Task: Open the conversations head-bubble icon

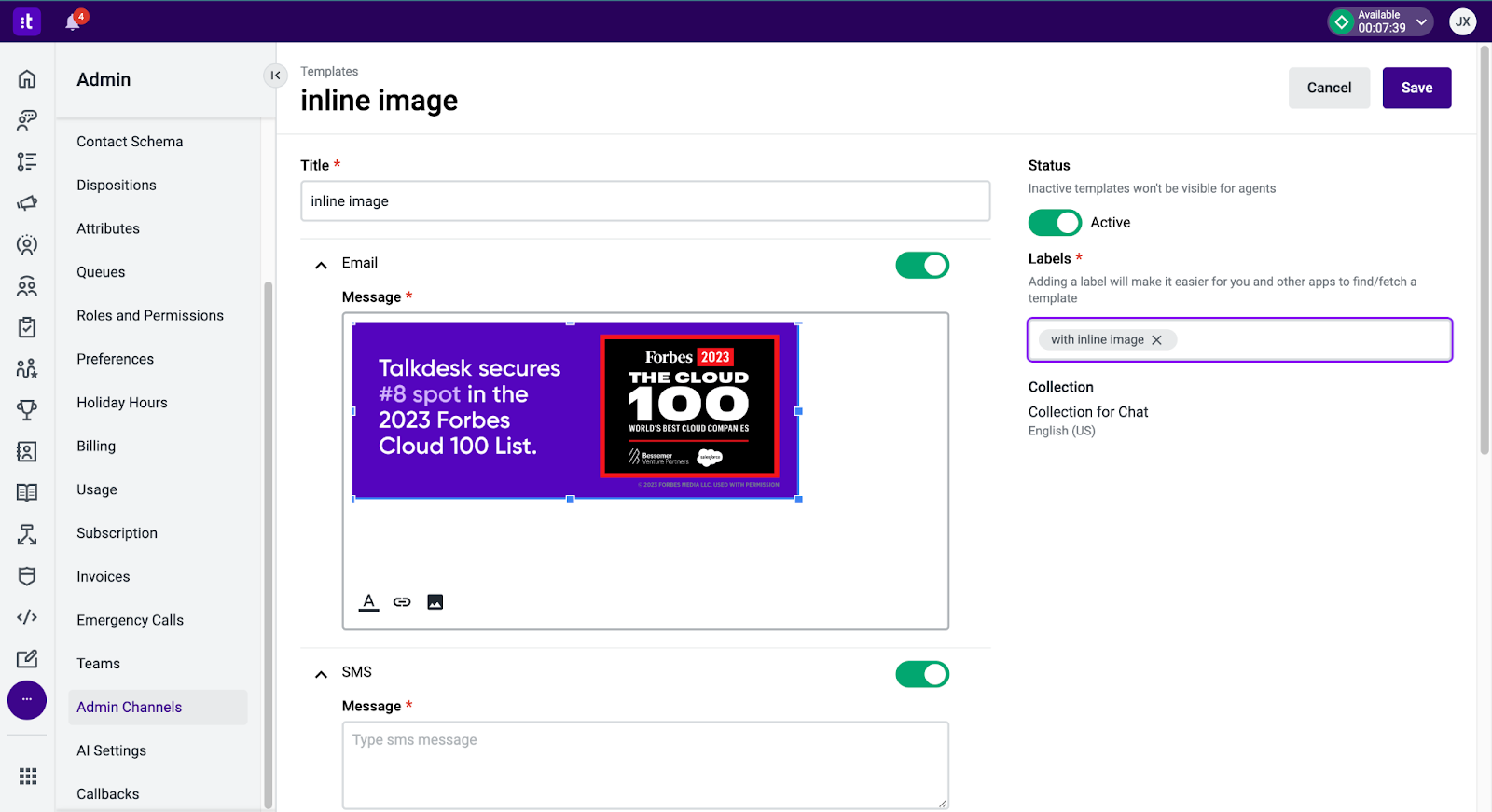Action: (x=27, y=119)
